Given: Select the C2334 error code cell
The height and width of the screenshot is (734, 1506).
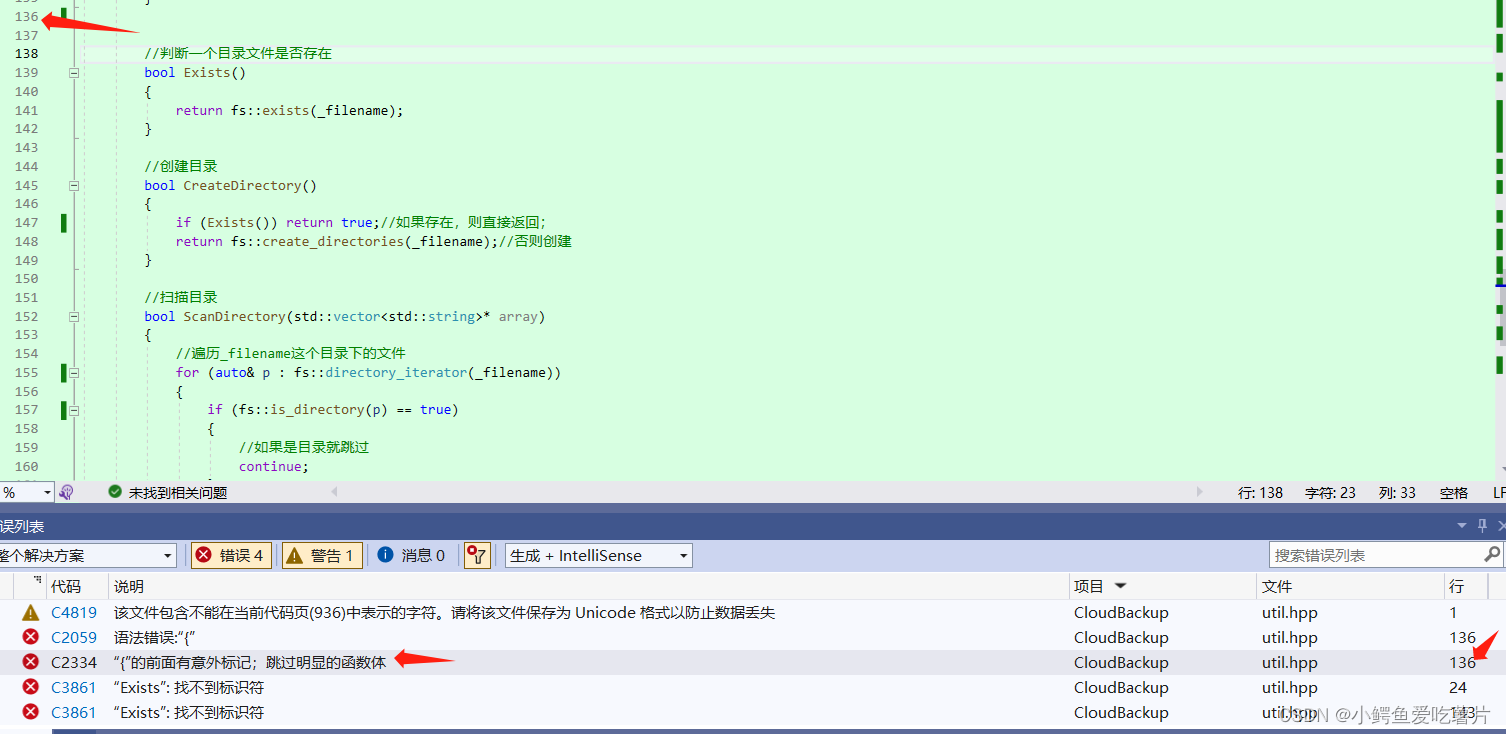Looking at the screenshot, I should (x=74, y=662).
